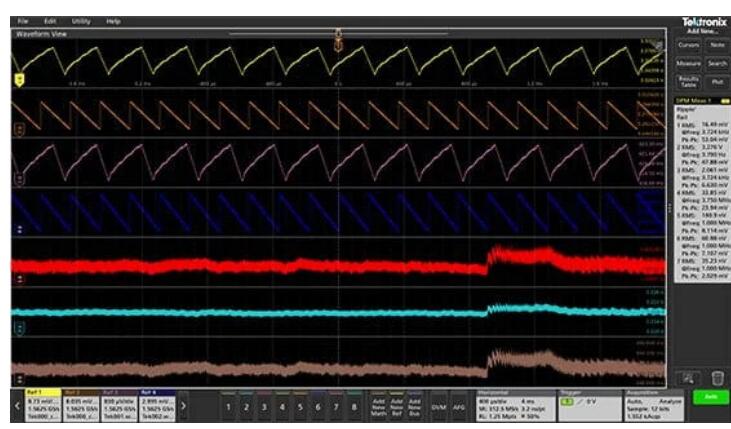Turn on channel 6

coord(318,407)
